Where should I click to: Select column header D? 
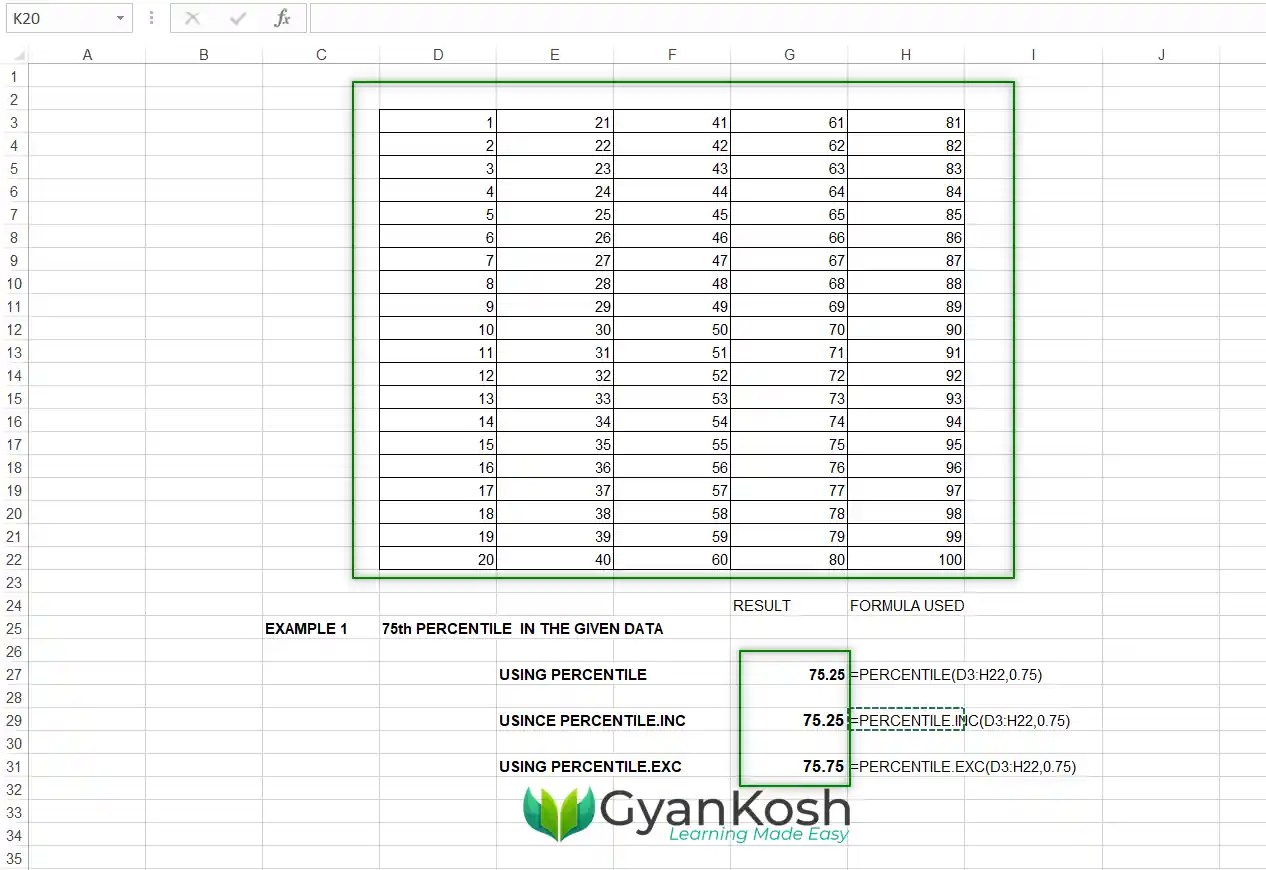click(x=437, y=54)
